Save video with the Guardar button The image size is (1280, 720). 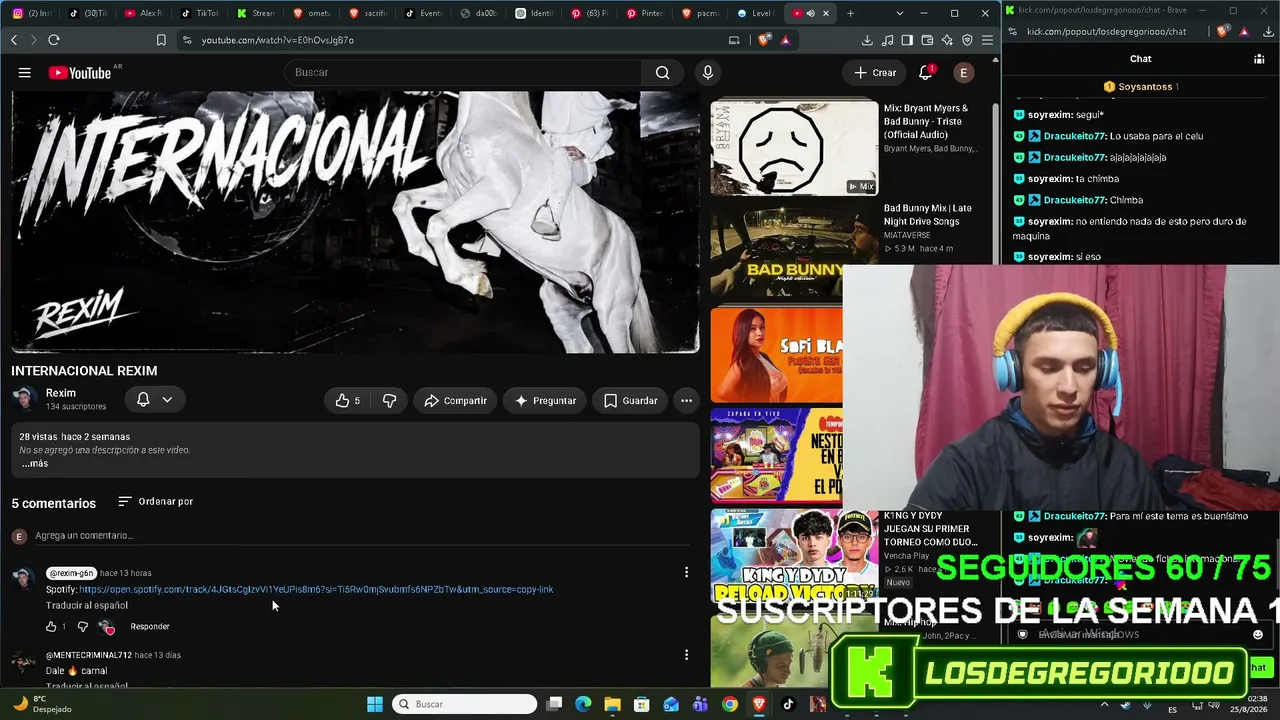pyautogui.click(x=630, y=400)
